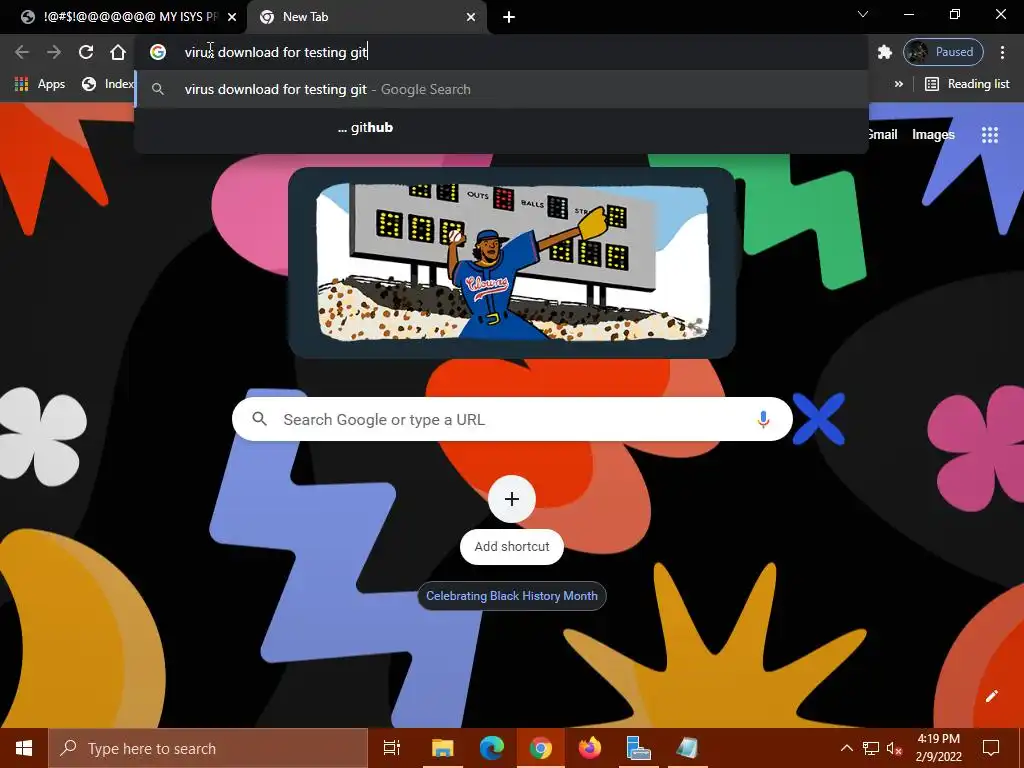1024x768 pixels.
Task: Open network status in the tray
Action: tap(871, 748)
